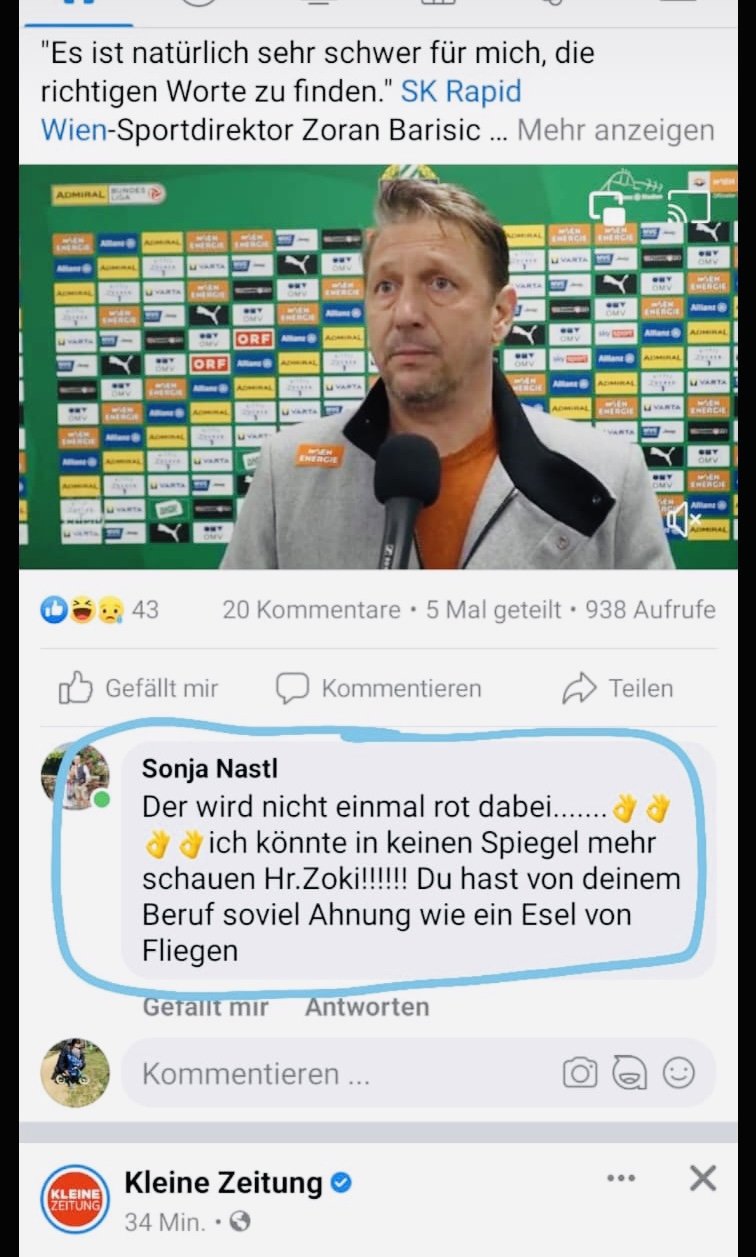Click Antworten under Sonja Nastl's comment
Viewport: 756px width, 1257px height.
(x=367, y=1007)
